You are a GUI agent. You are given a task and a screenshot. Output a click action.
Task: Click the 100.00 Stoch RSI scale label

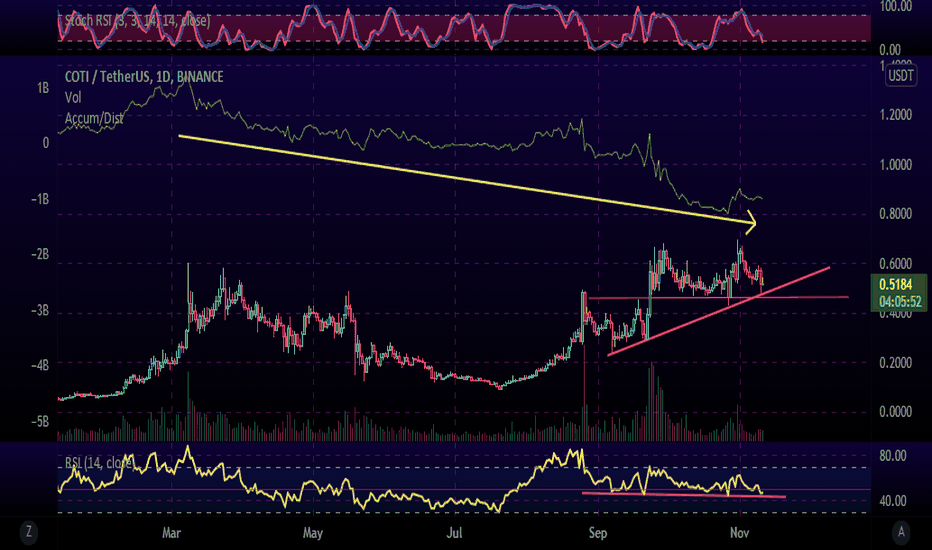[895, 7]
